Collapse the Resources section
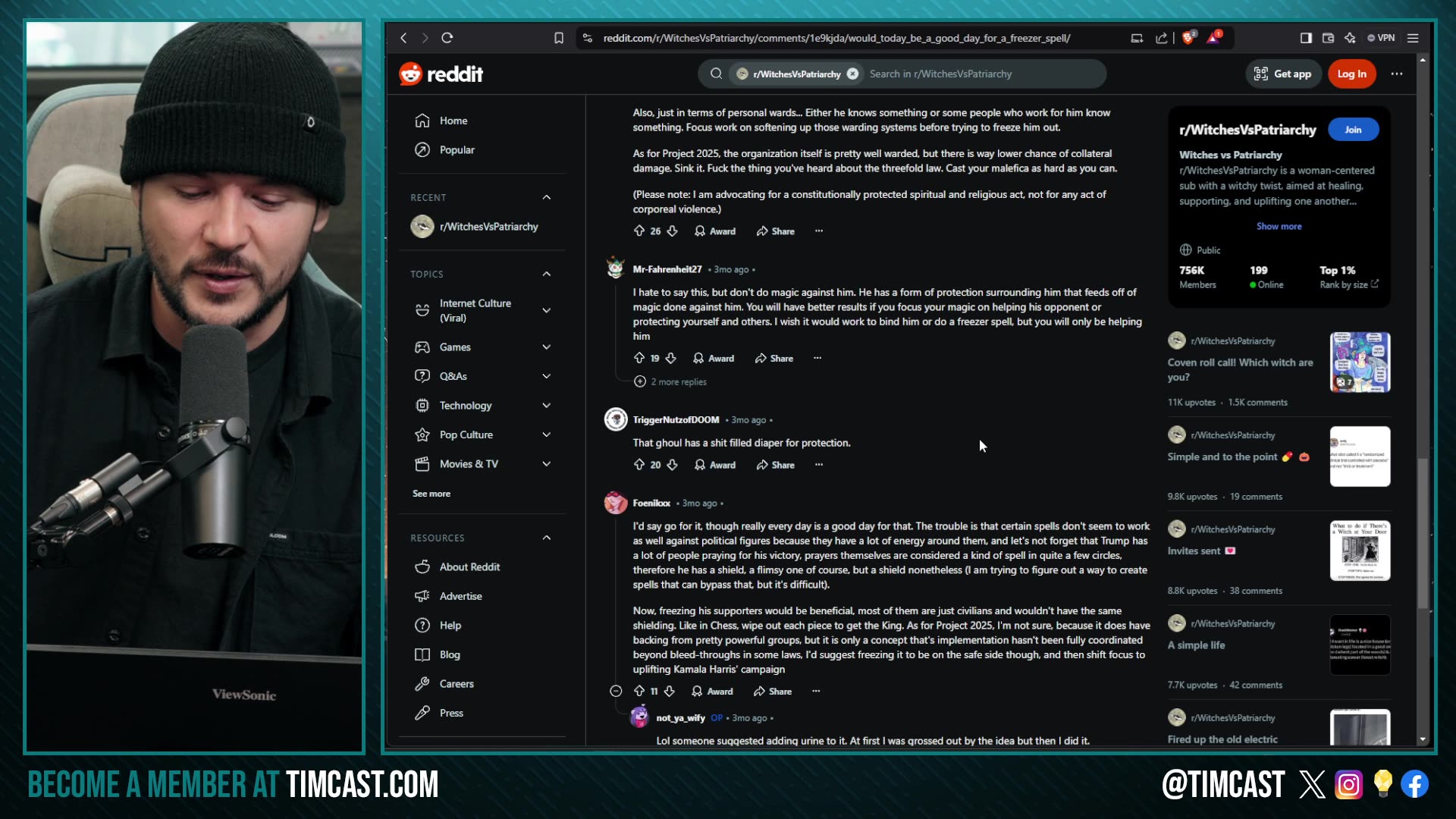The image size is (1456, 819). pos(547,538)
